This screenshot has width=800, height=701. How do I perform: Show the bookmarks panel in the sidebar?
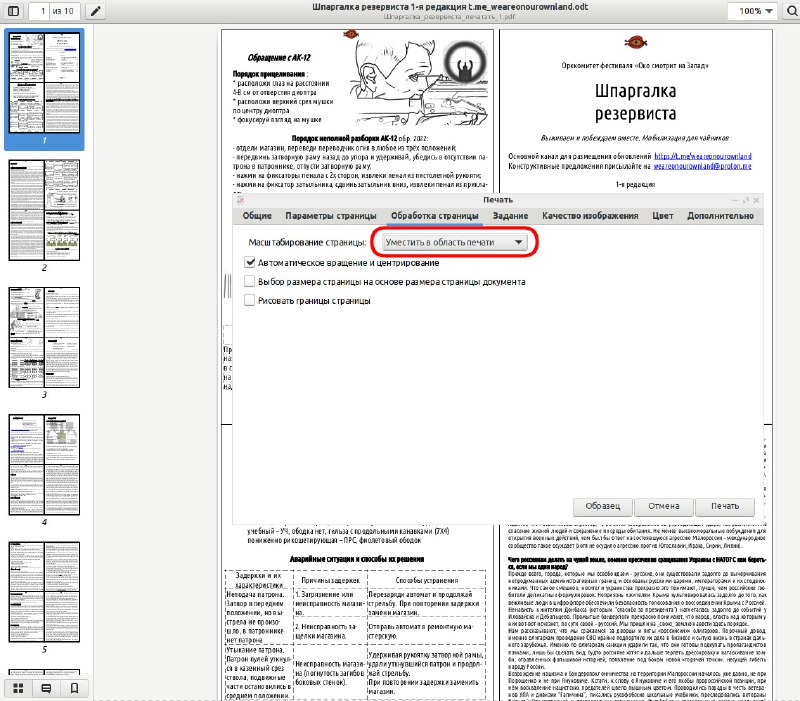74,688
